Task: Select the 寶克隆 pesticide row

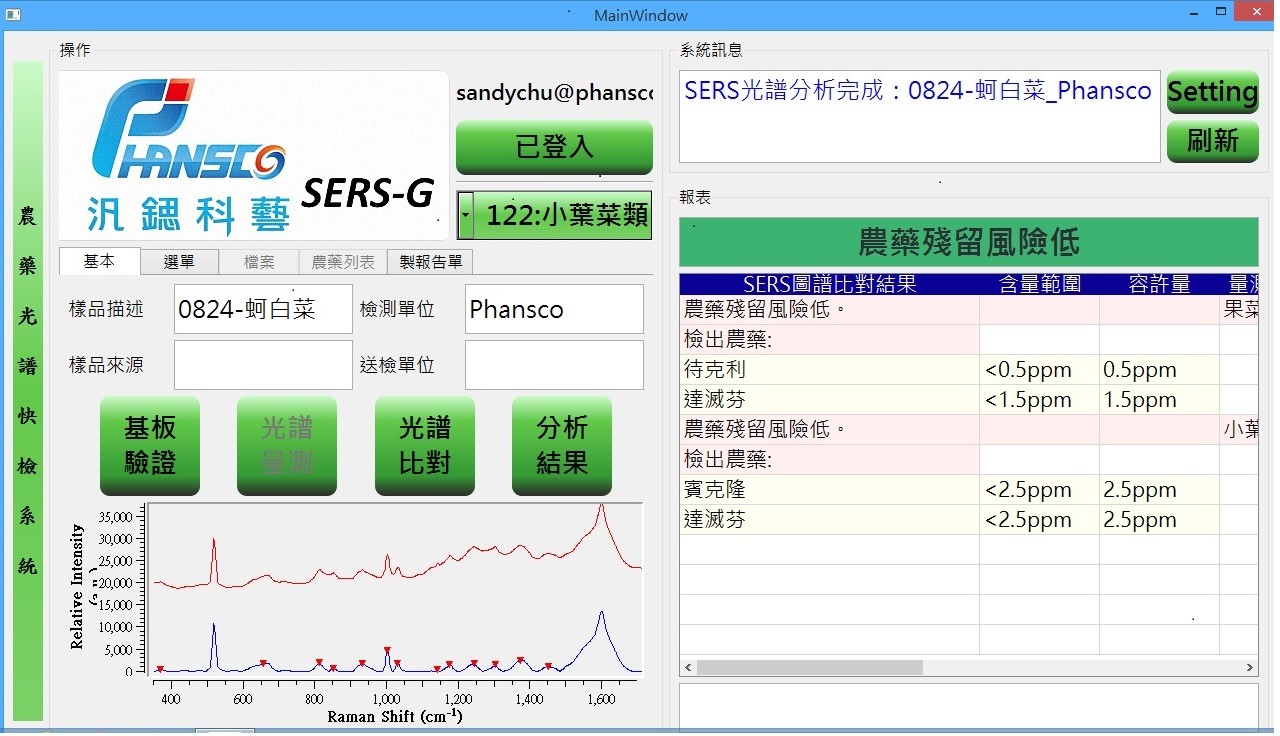Action: (x=828, y=490)
